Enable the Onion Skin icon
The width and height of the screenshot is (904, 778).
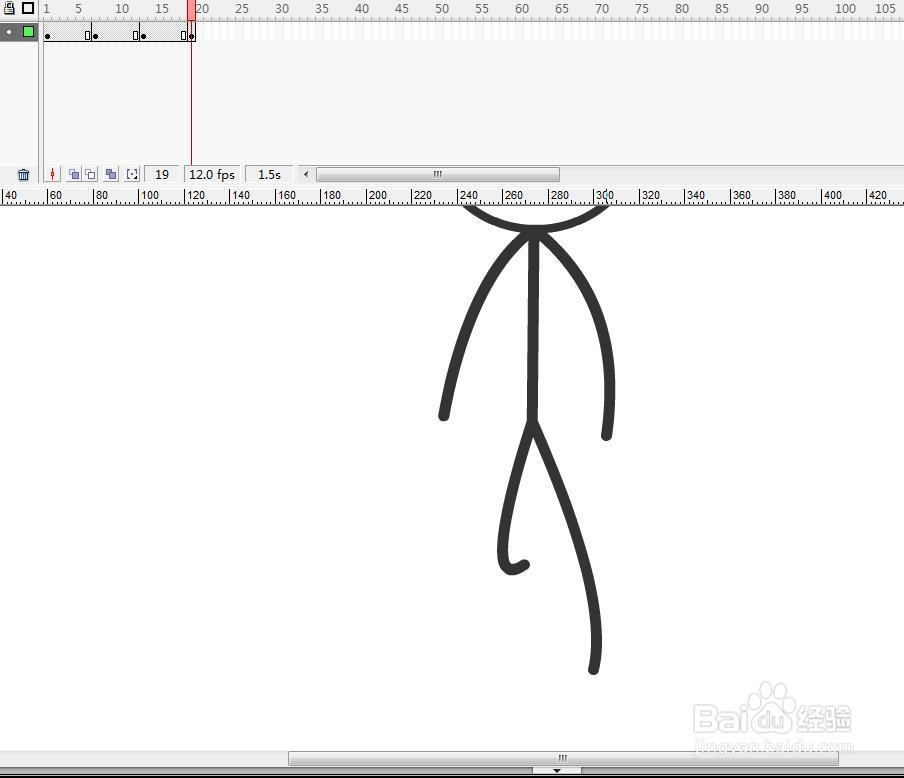click(74, 174)
